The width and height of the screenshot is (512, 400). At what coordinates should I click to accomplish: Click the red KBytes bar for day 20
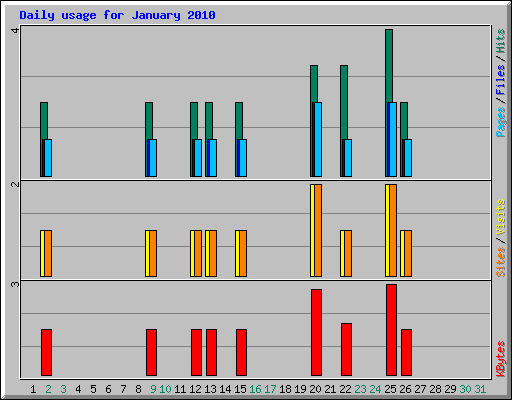tap(316, 332)
